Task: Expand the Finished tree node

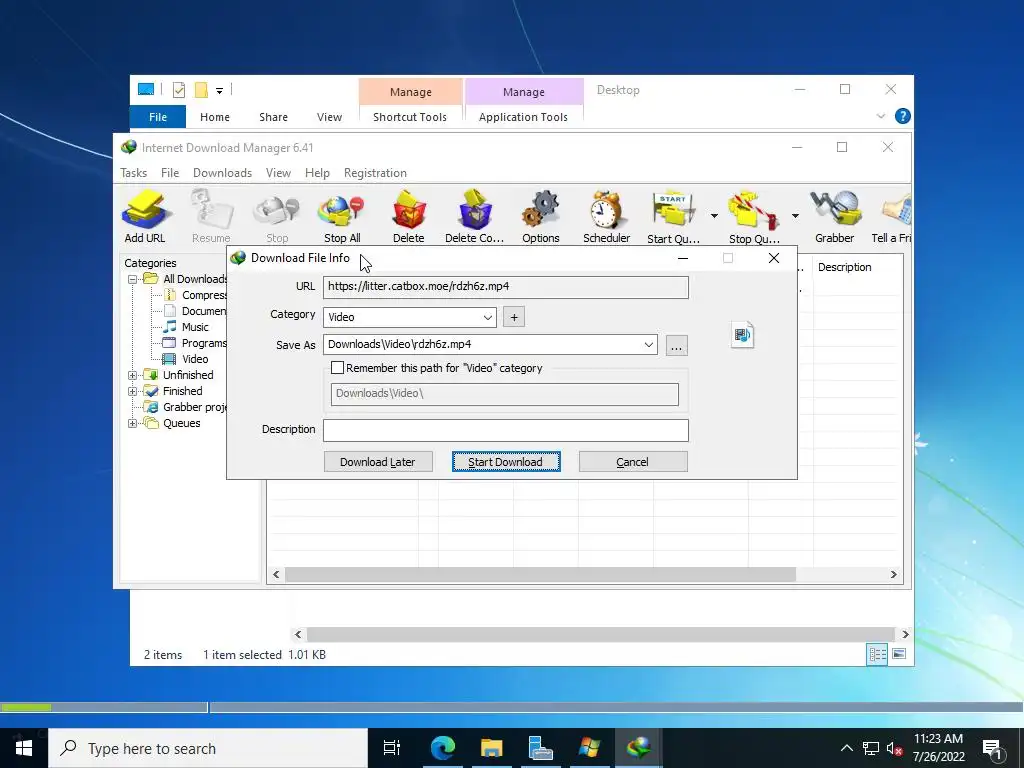Action: (132, 391)
